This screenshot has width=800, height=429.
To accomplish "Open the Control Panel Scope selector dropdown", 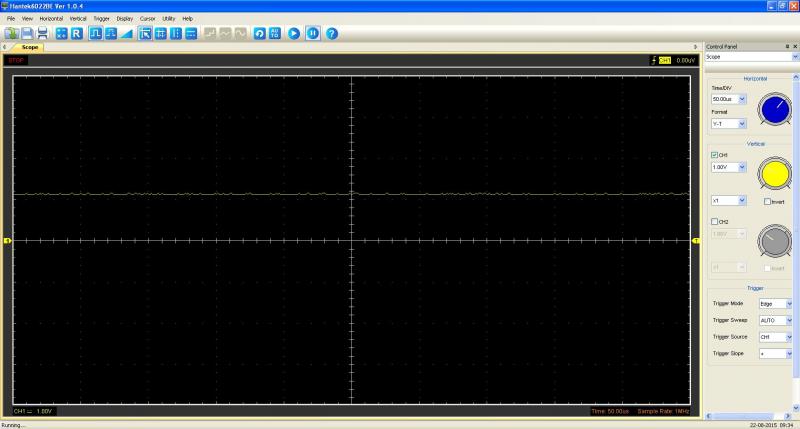I will tap(795, 57).
